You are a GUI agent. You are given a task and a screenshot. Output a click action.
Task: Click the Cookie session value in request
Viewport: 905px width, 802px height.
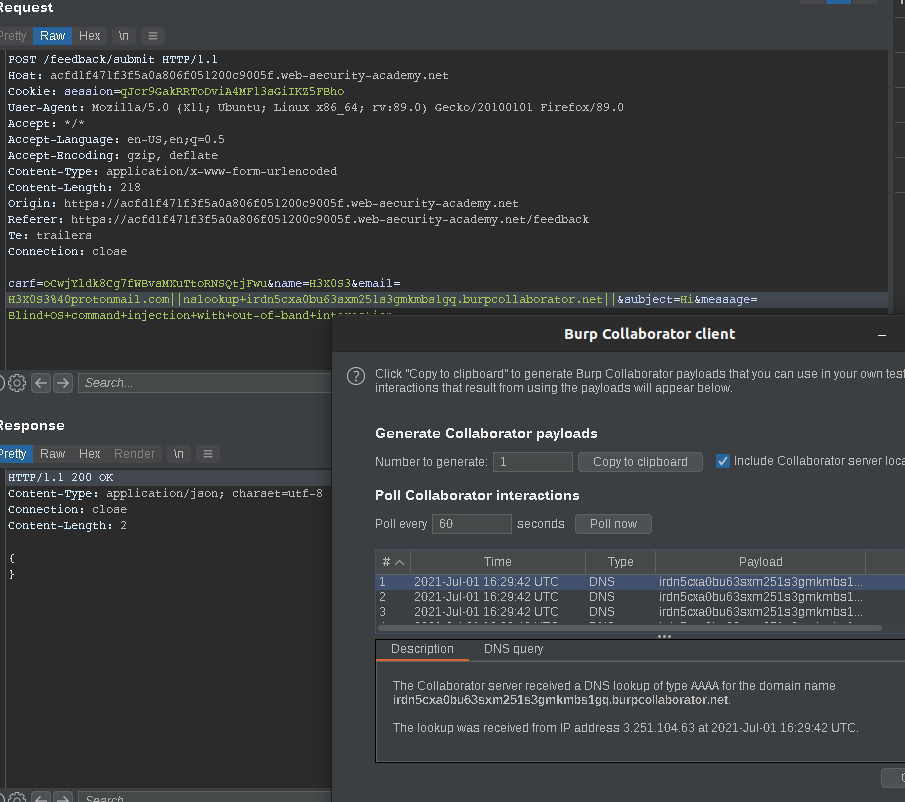(x=232, y=91)
